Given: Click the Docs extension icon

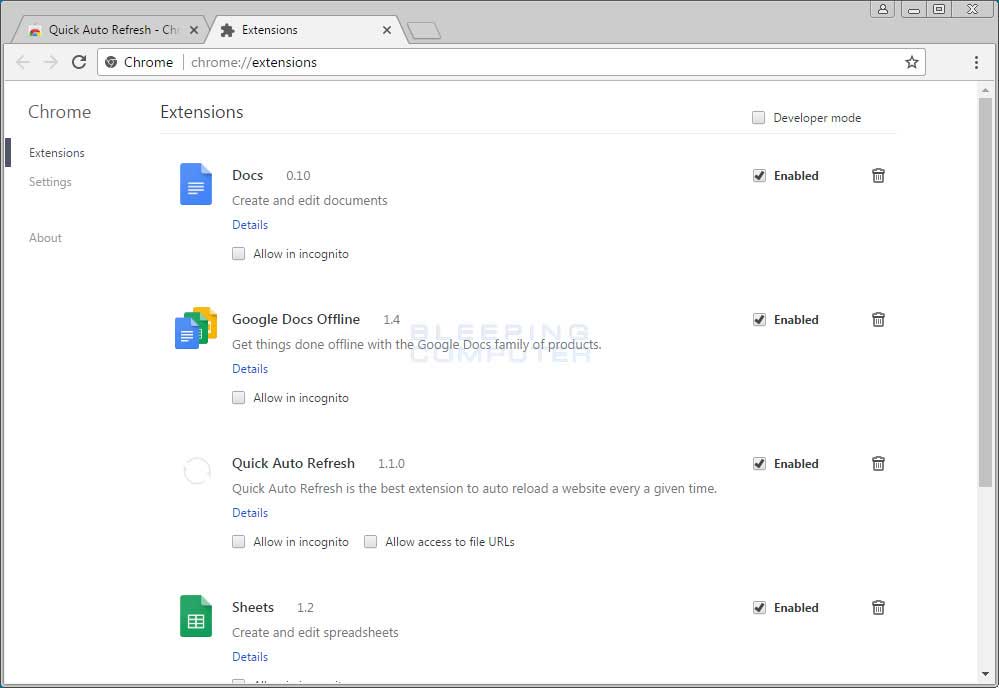Looking at the screenshot, I should pos(196,184).
